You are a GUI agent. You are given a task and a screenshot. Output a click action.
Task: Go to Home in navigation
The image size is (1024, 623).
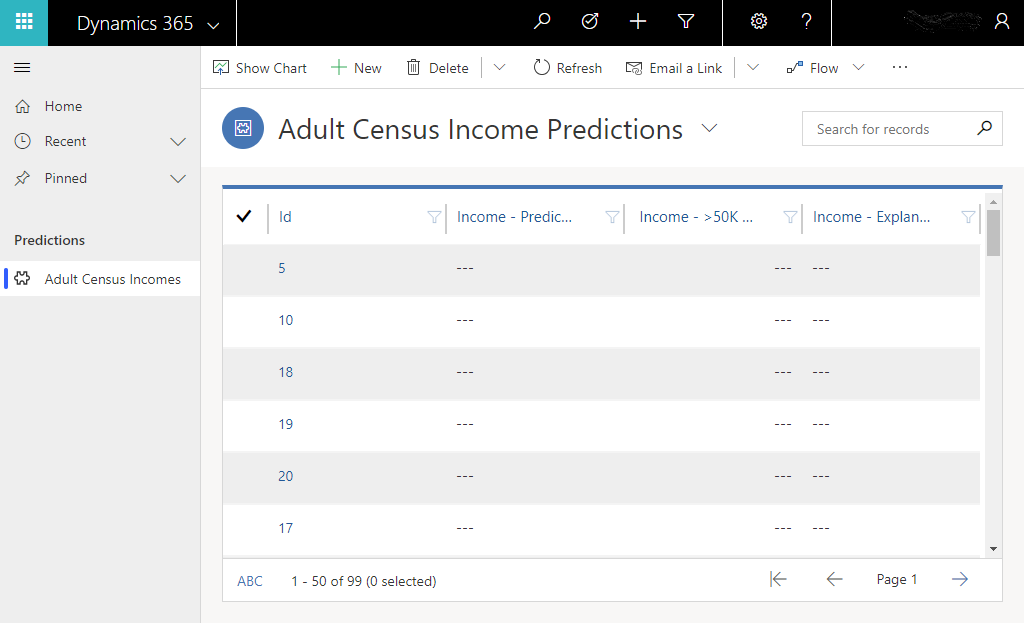(63, 106)
